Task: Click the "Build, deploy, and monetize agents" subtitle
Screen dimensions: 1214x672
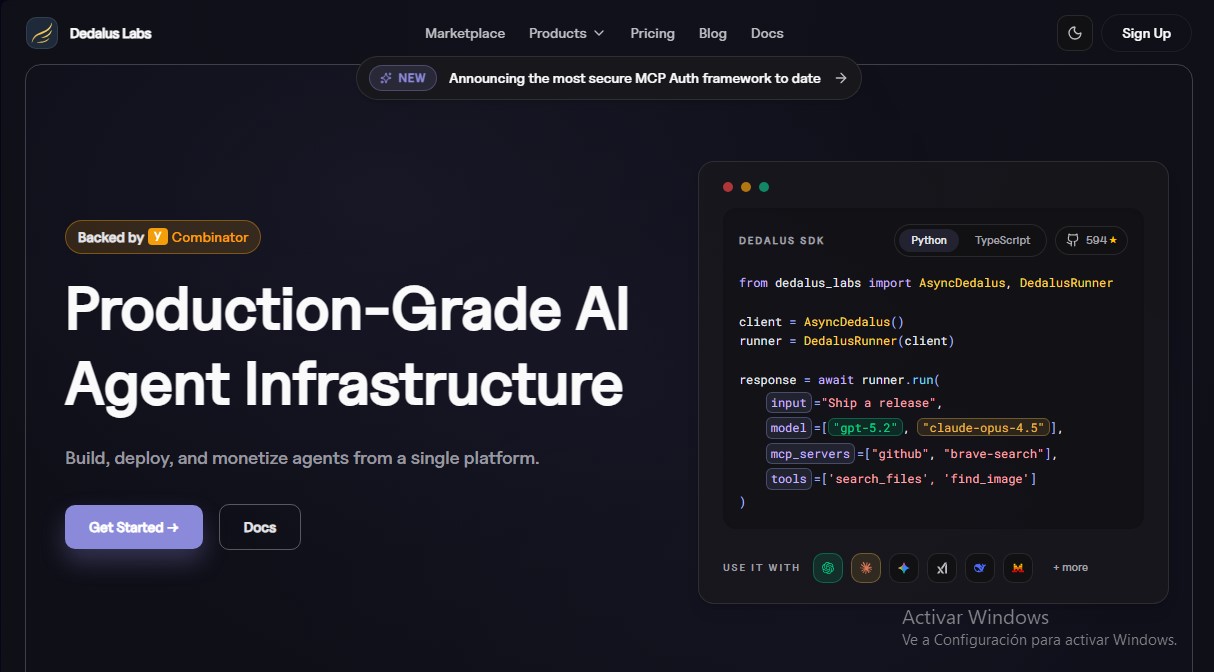Action: (x=302, y=459)
